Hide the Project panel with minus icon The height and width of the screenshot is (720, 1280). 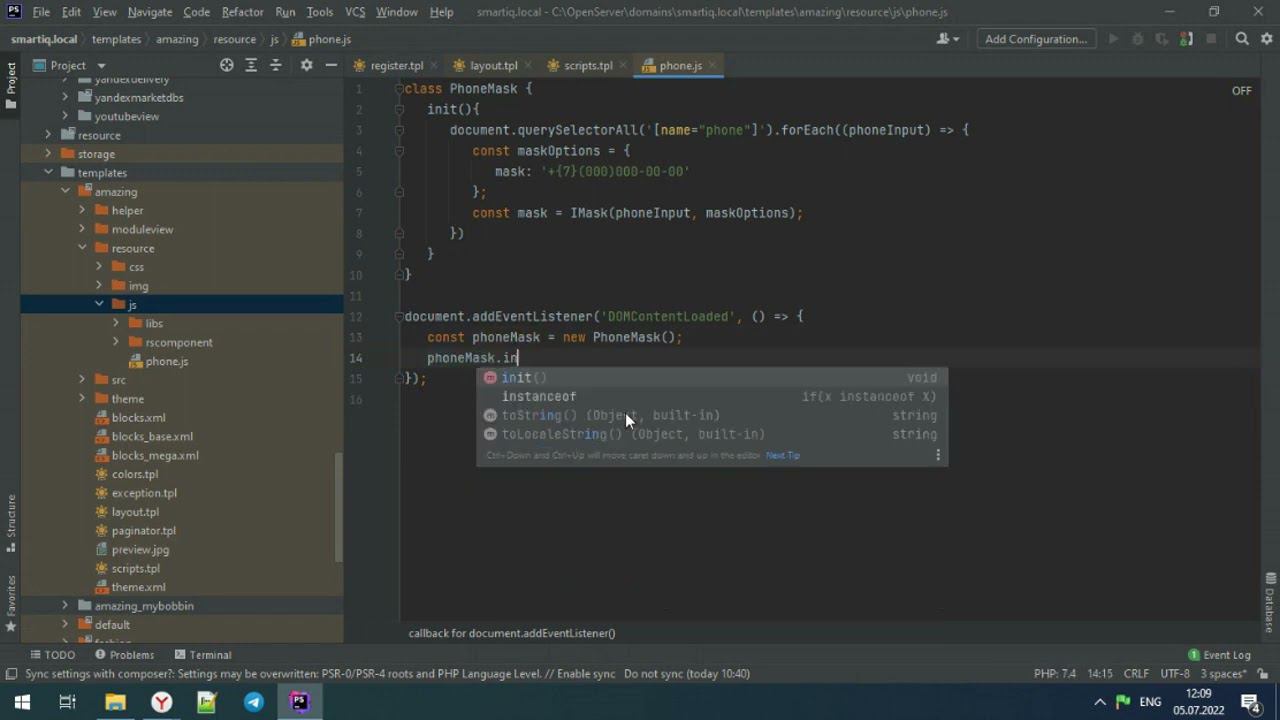click(331, 65)
